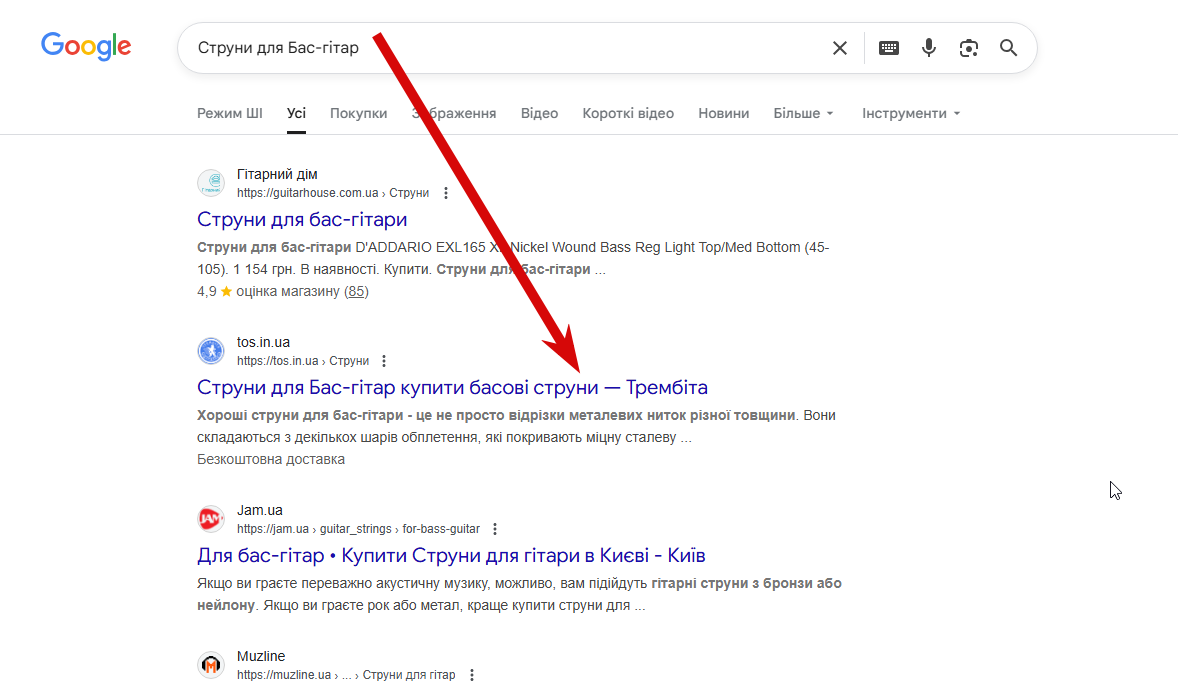Image resolution: width=1178 pixels, height=692 pixels.
Task: Click the Безкоштовна доставка text
Action: click(x=271, y=460)
